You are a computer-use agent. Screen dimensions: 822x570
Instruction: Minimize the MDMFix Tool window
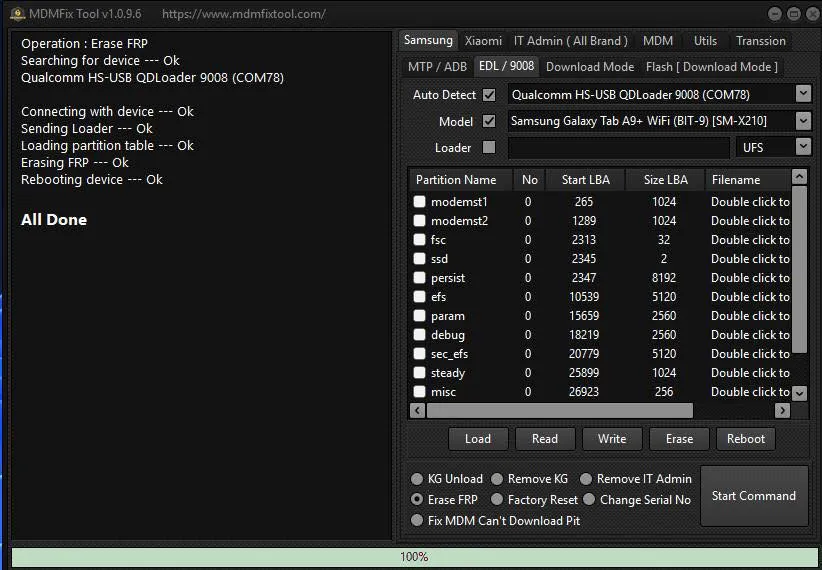click(775, 14)
